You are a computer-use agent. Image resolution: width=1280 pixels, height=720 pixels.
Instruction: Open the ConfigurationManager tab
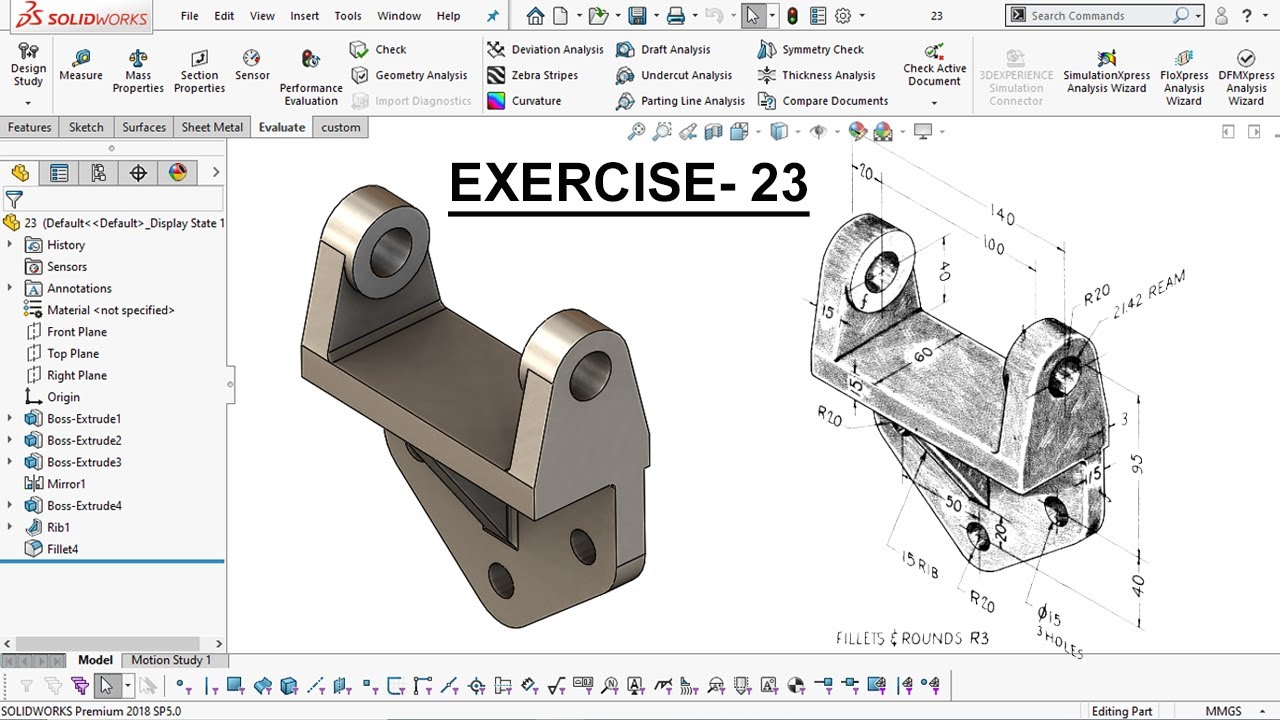click(x=98, y=173)
